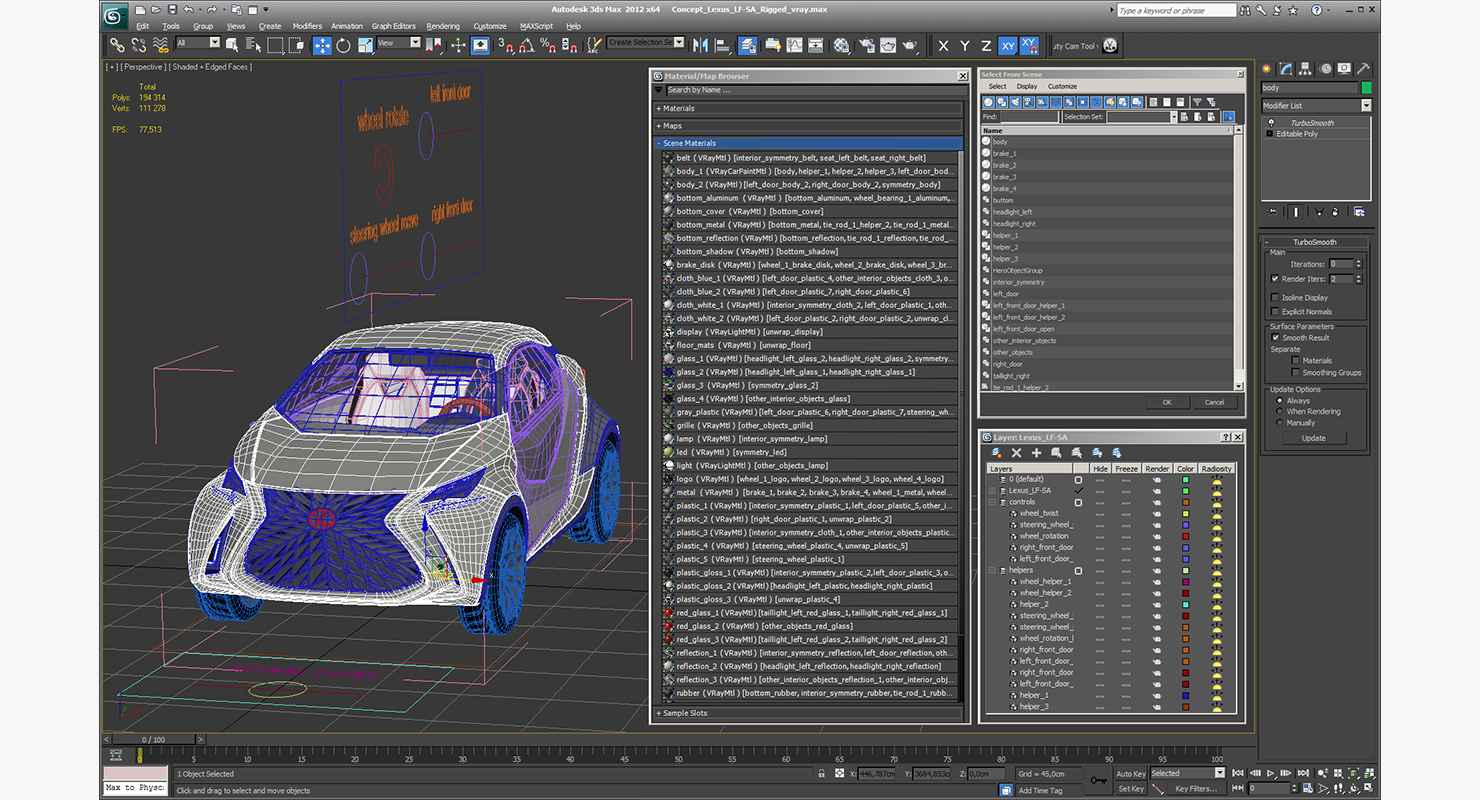Click the Set Keys key icon
The image size is (1480, 800).
(1097, 780)
